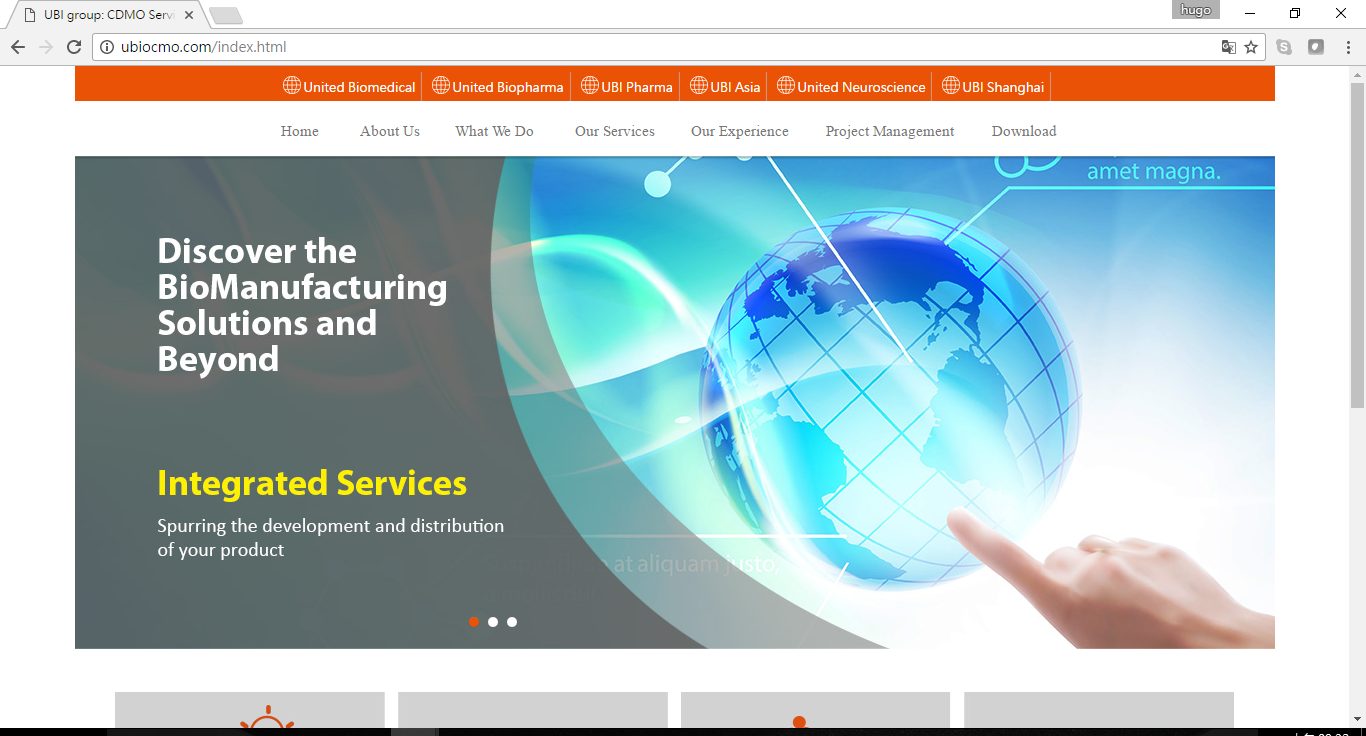Switch to the second carousel slide dot
The height and width of the screenshot is (736, 1366).
pos(493,622)
